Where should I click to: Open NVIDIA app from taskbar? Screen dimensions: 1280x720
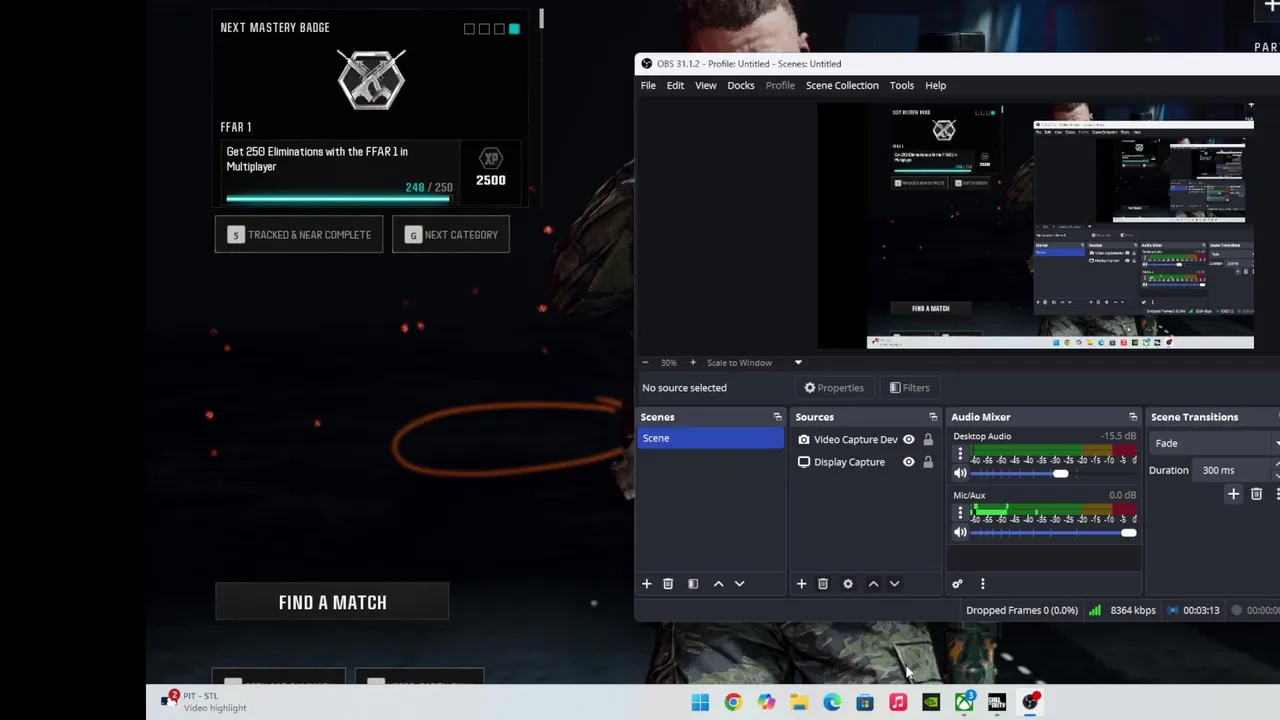931,703
